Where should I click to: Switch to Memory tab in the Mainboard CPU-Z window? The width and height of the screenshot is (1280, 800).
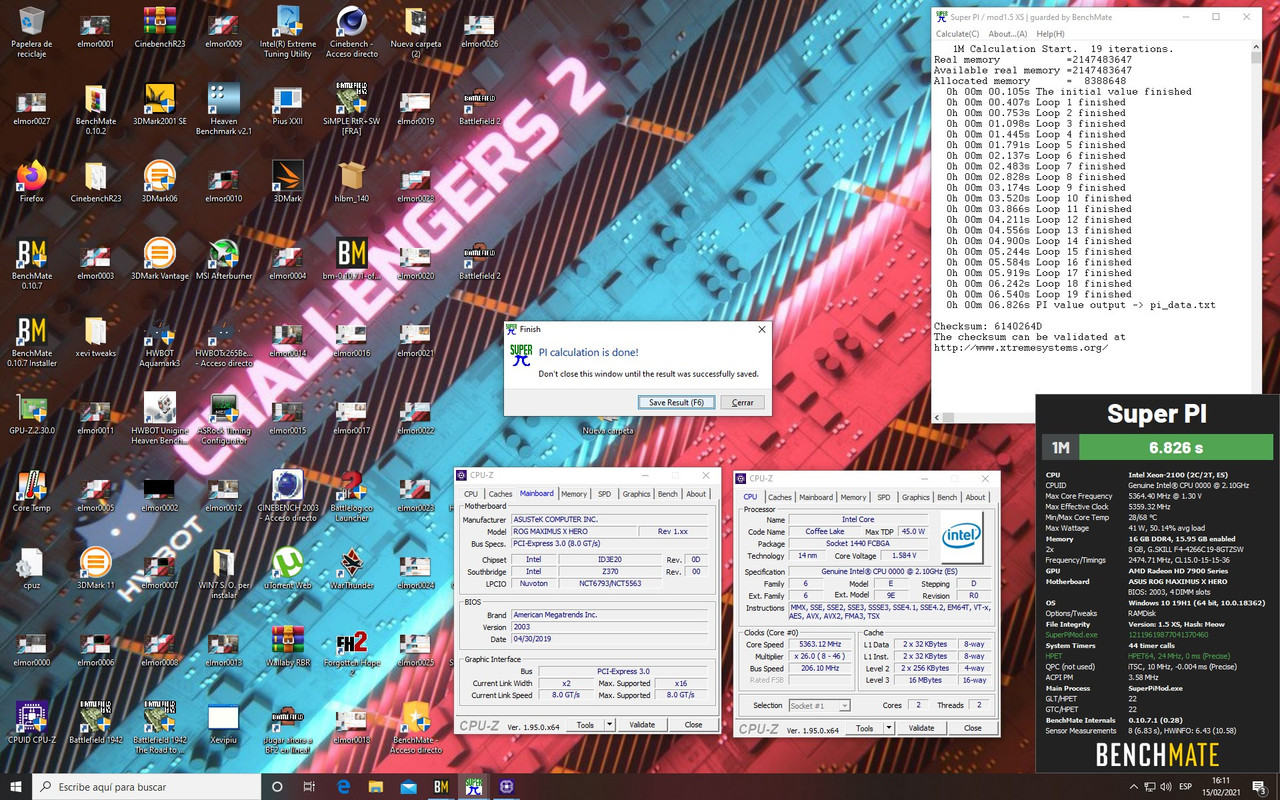coord(574,494)
